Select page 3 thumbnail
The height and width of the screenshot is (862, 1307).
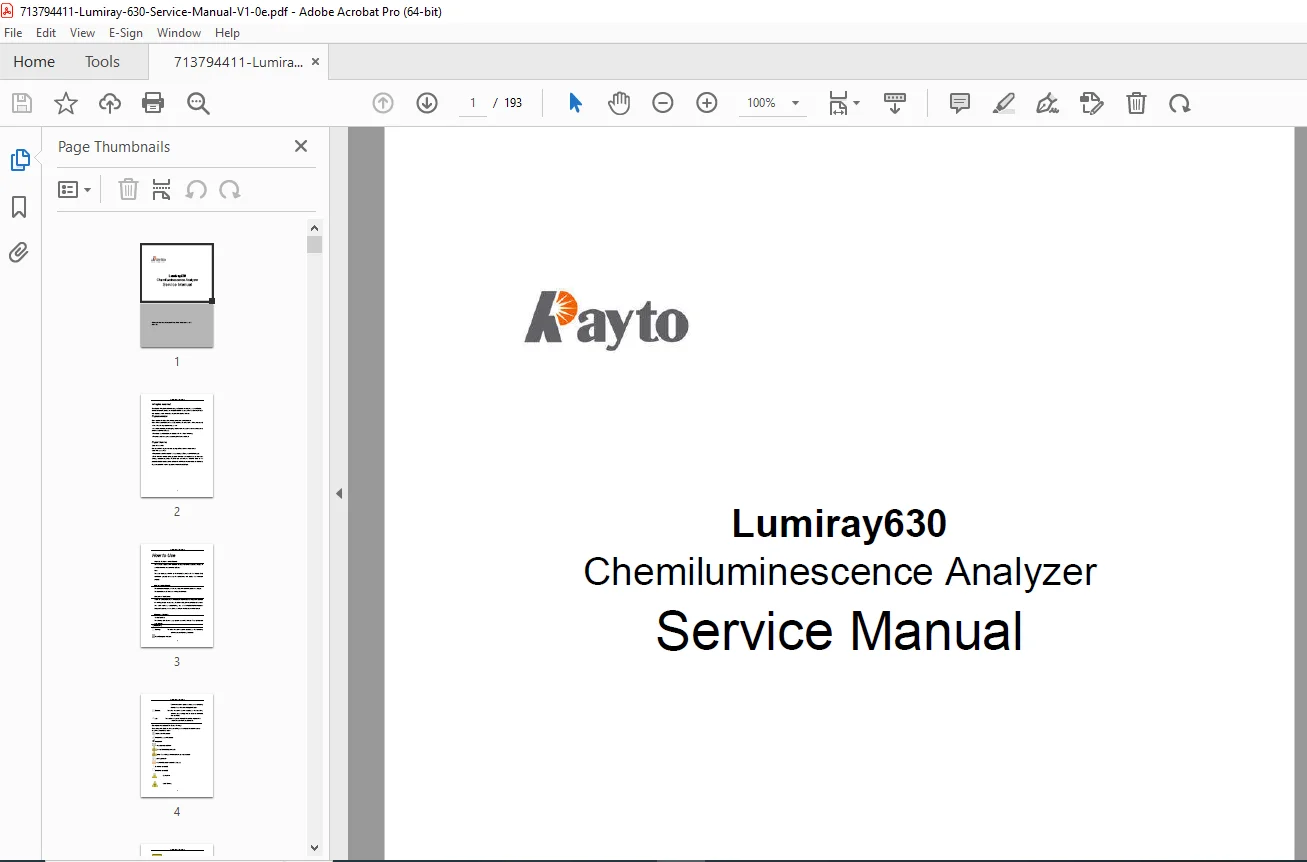tap(177, 596)
